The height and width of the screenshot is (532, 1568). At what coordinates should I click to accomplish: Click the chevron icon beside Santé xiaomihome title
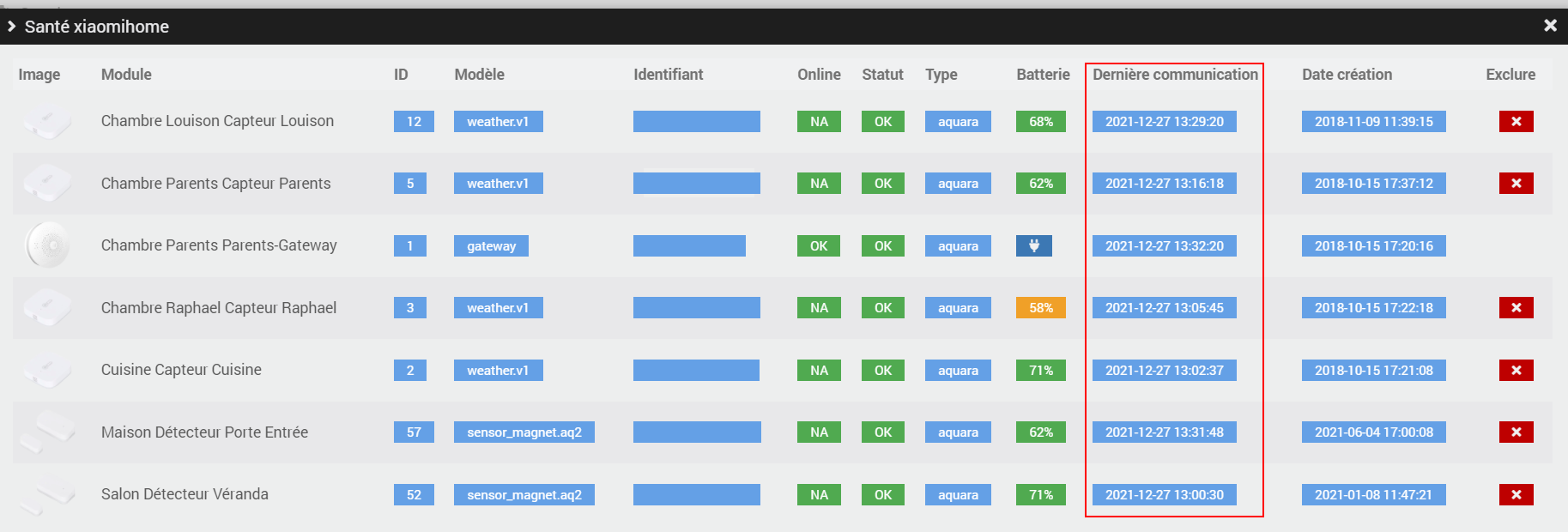(12, 27)
